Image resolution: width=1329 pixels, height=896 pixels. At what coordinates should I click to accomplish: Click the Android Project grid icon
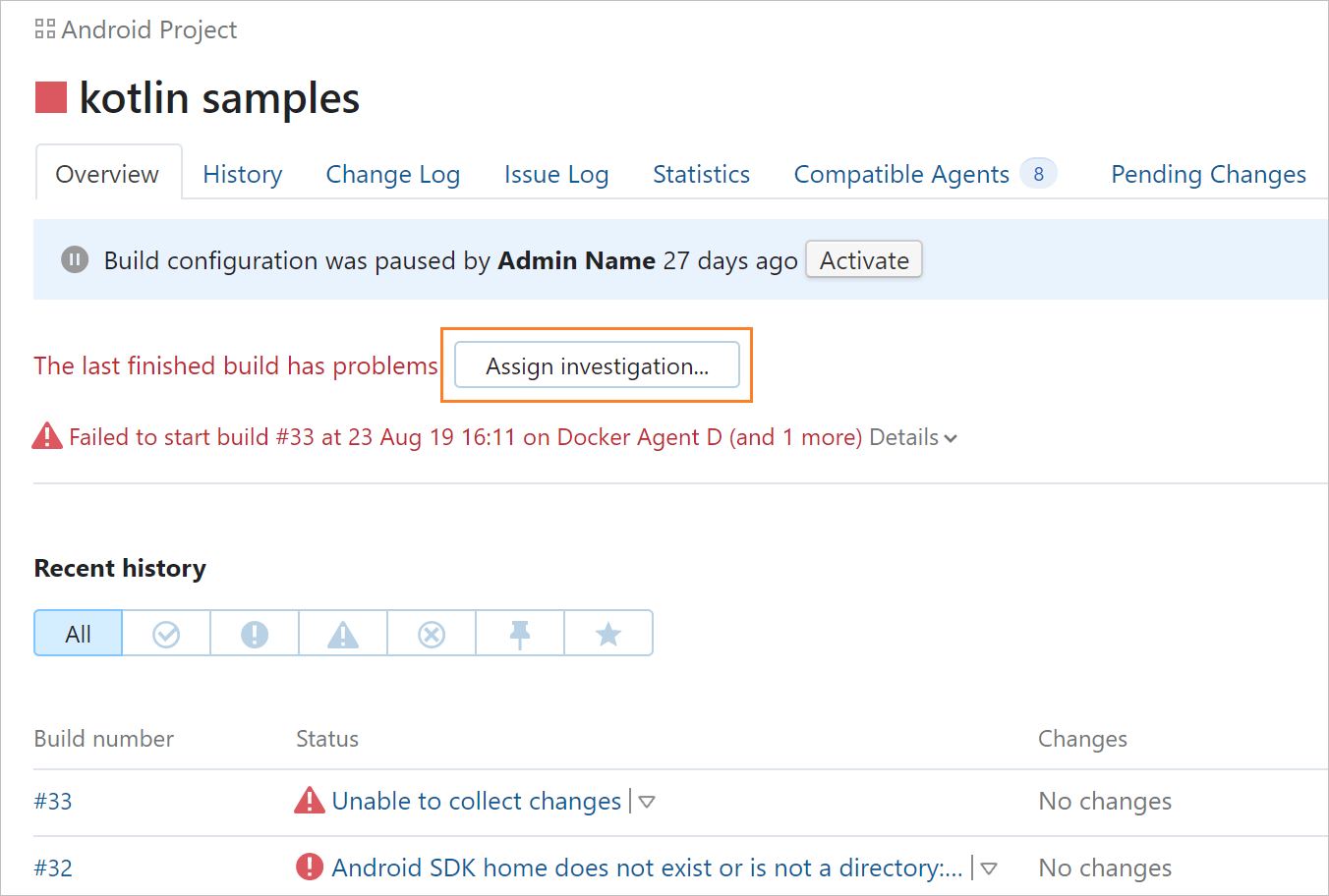43,28
